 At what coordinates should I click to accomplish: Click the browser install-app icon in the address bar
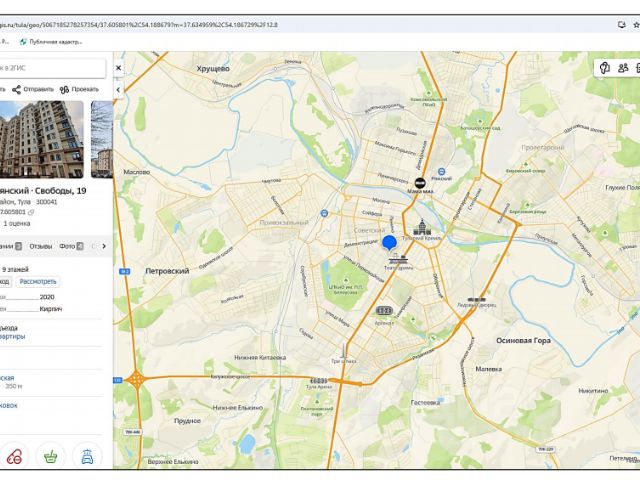click(621, 25)
